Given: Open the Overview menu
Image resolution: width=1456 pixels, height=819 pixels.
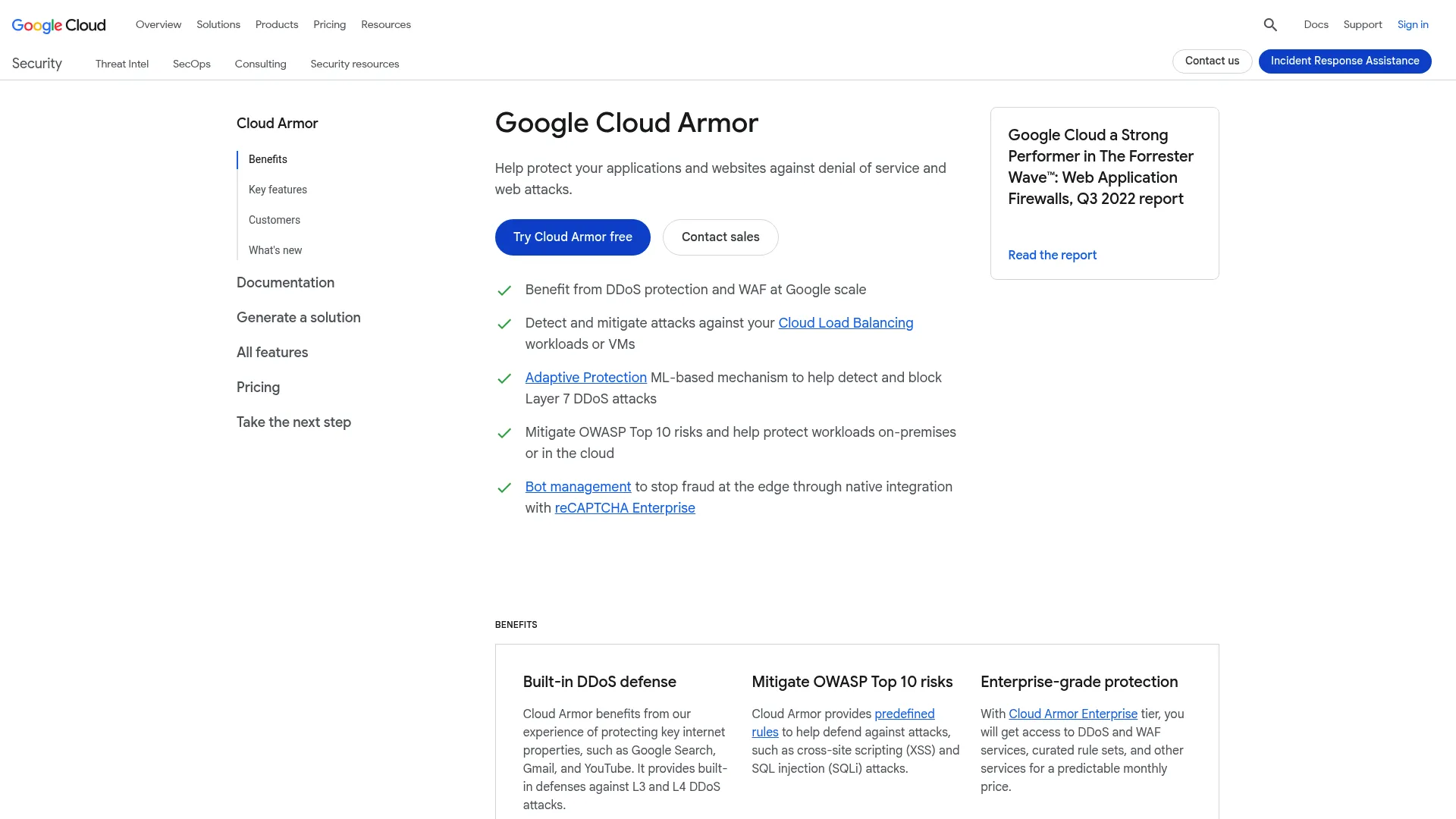Looking at the screenshot, I should (158, 24).
